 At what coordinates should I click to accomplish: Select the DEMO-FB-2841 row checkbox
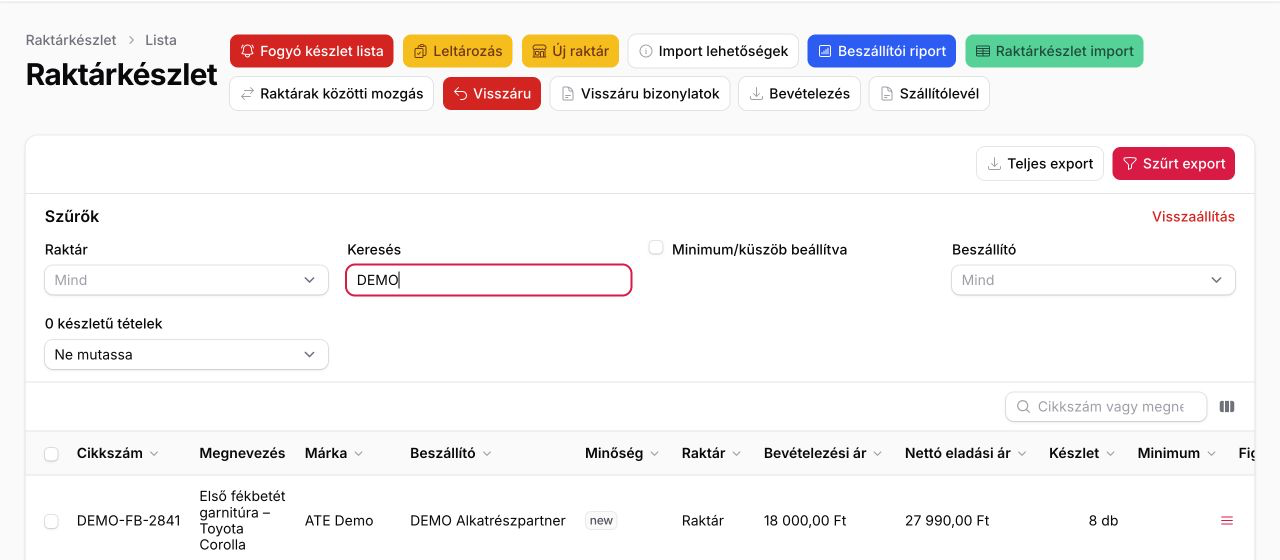[x=51, y=521]
